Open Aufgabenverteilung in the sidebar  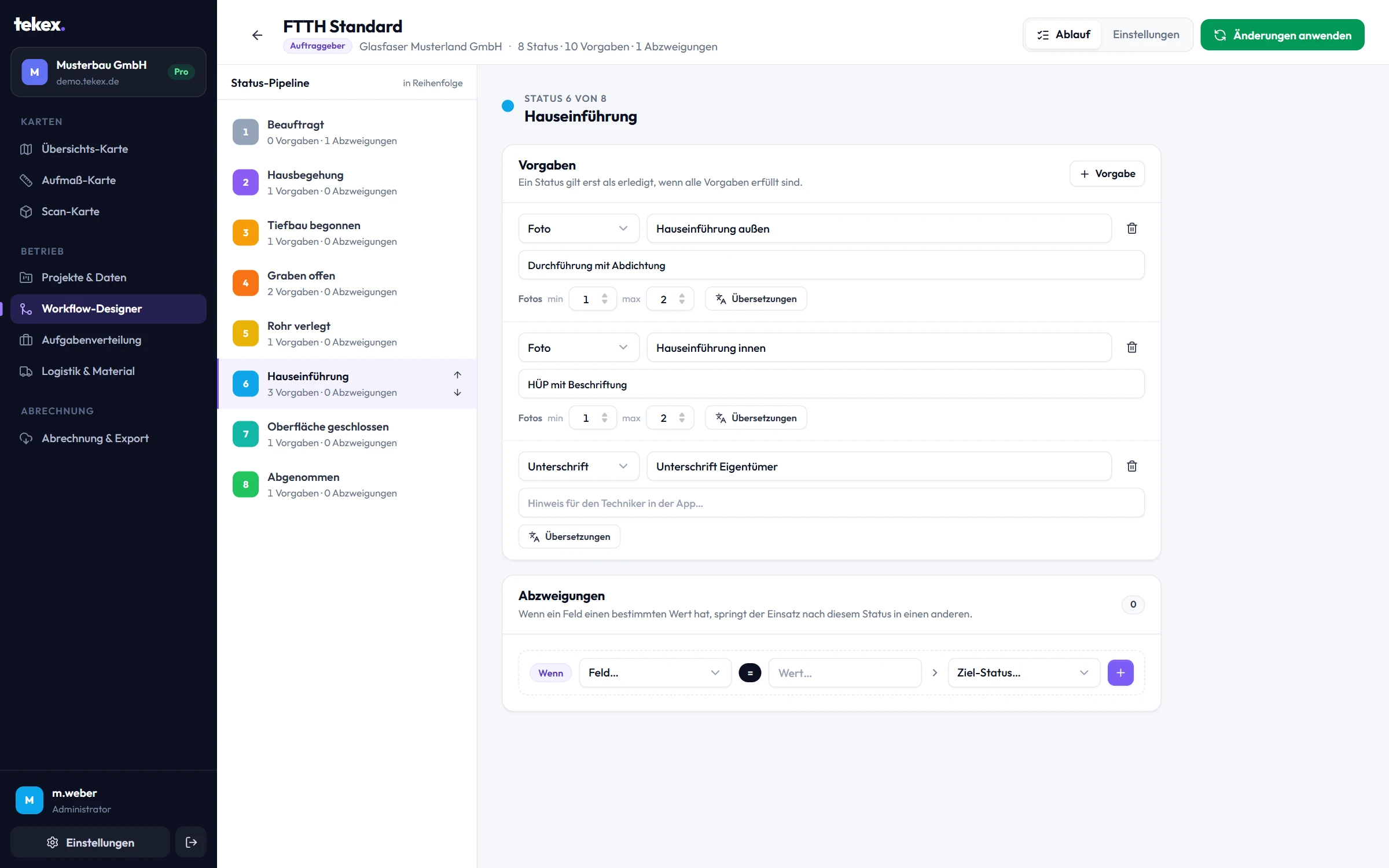click(x=108, y=340)
